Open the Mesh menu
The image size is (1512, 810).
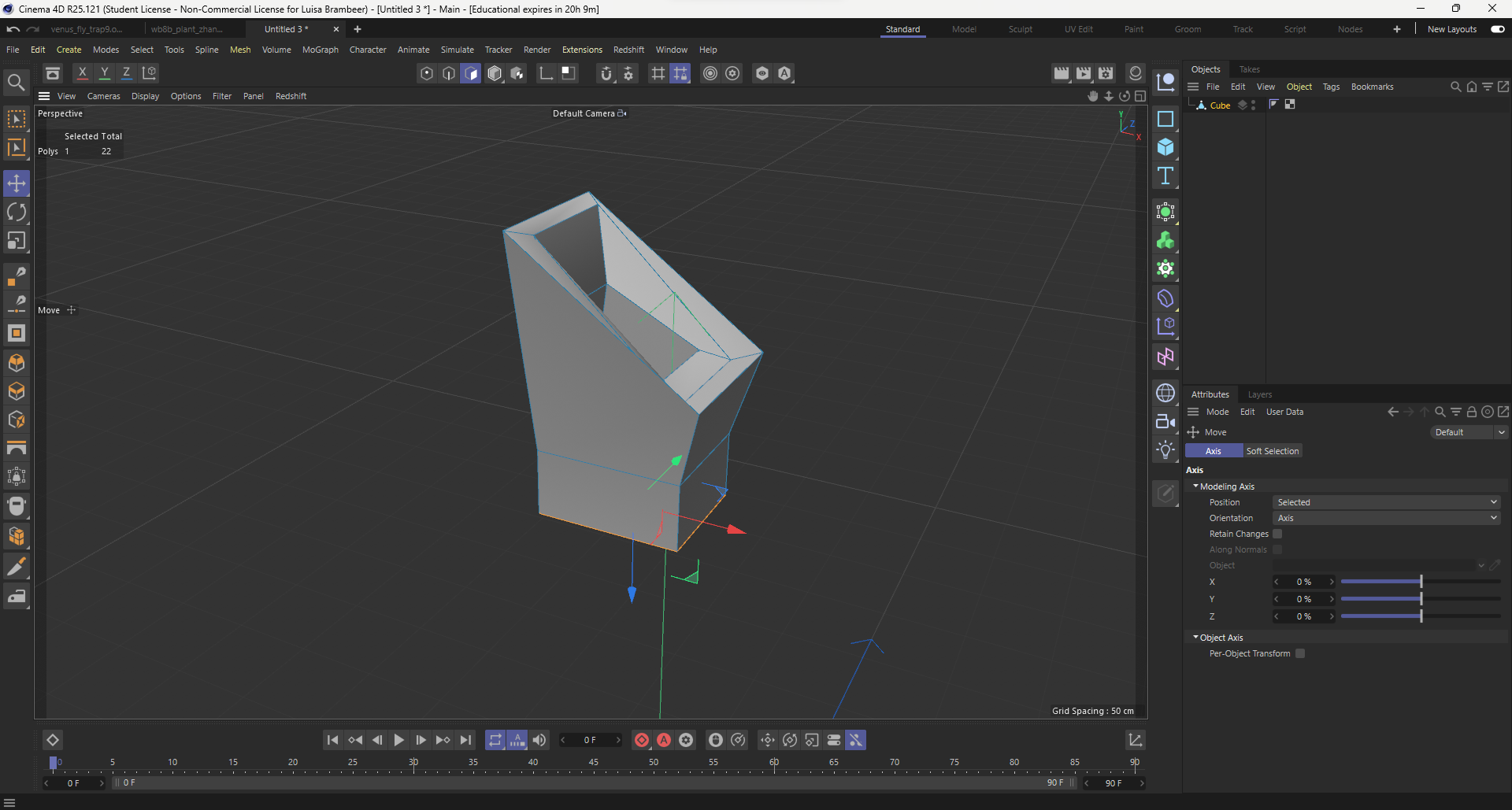(240, 50)
